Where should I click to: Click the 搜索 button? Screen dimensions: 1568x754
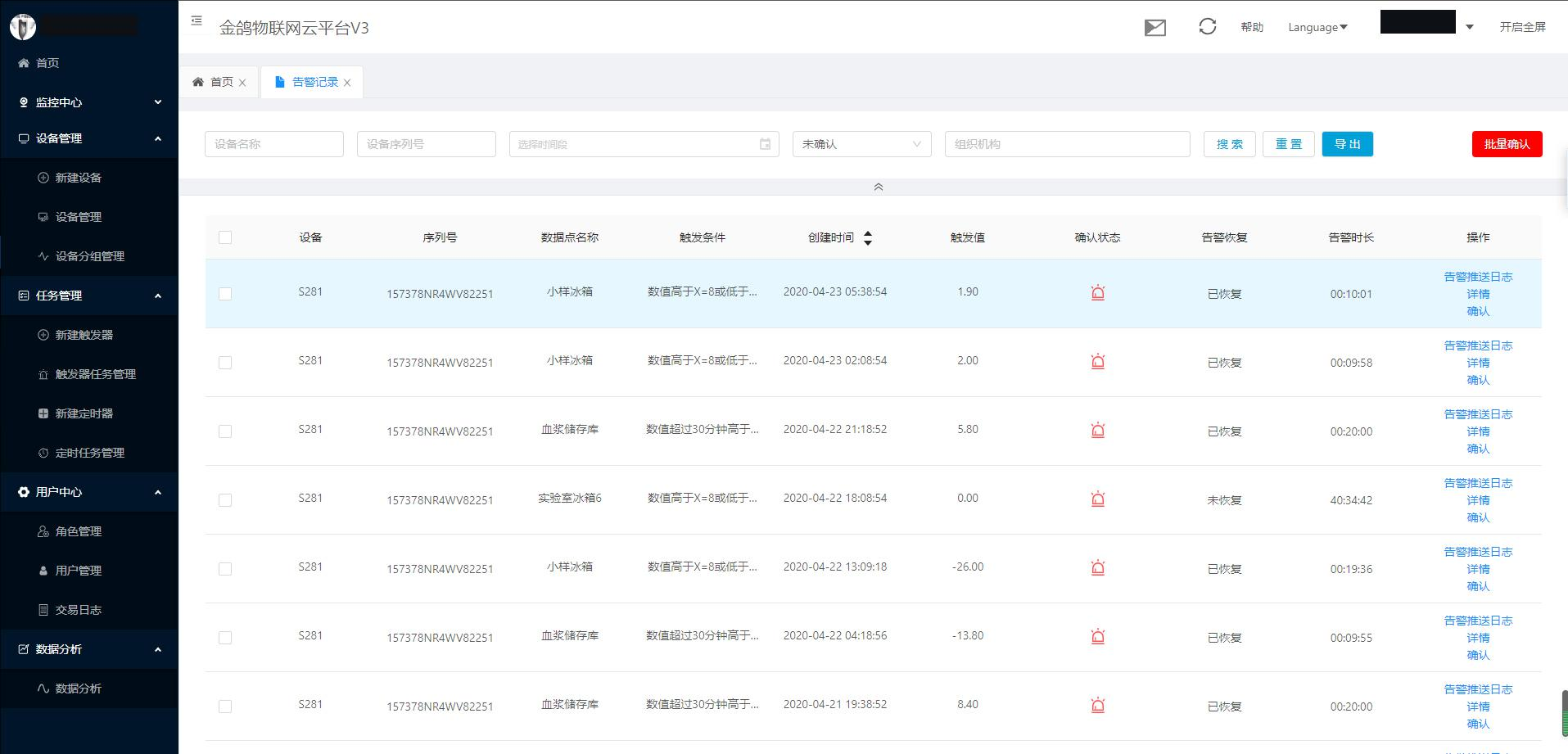pos(1230,144)
